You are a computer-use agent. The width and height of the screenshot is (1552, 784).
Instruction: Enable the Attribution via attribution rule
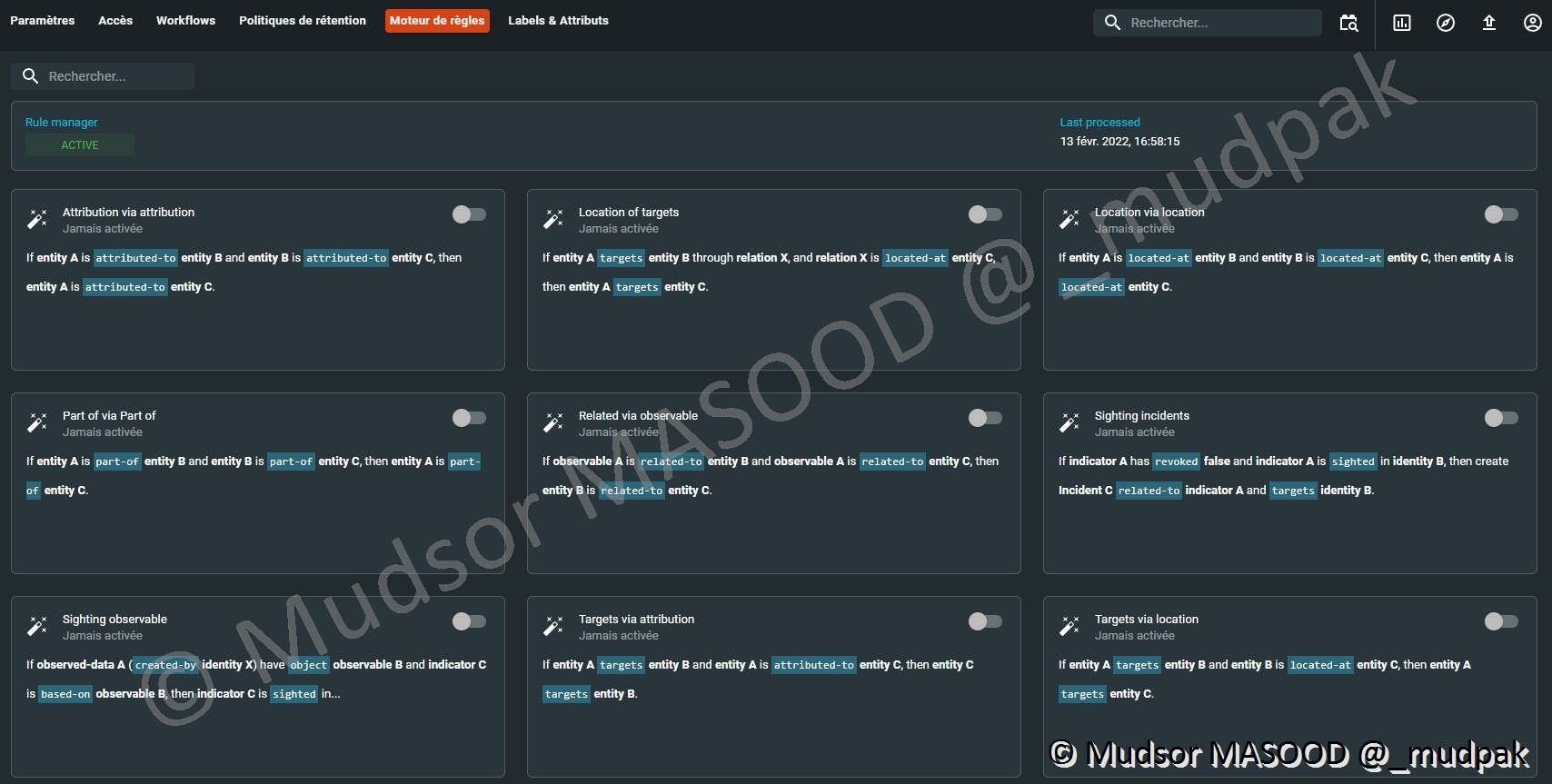point(469,214)
